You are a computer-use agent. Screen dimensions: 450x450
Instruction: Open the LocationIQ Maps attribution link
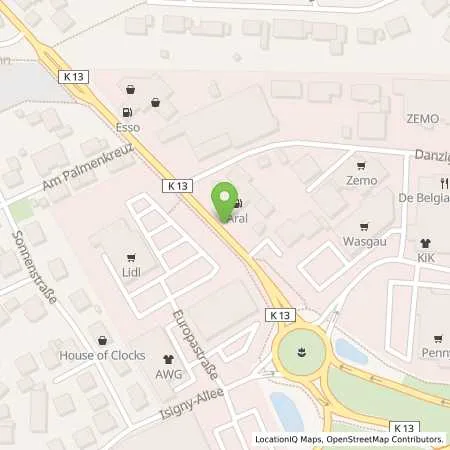(289, 439)
